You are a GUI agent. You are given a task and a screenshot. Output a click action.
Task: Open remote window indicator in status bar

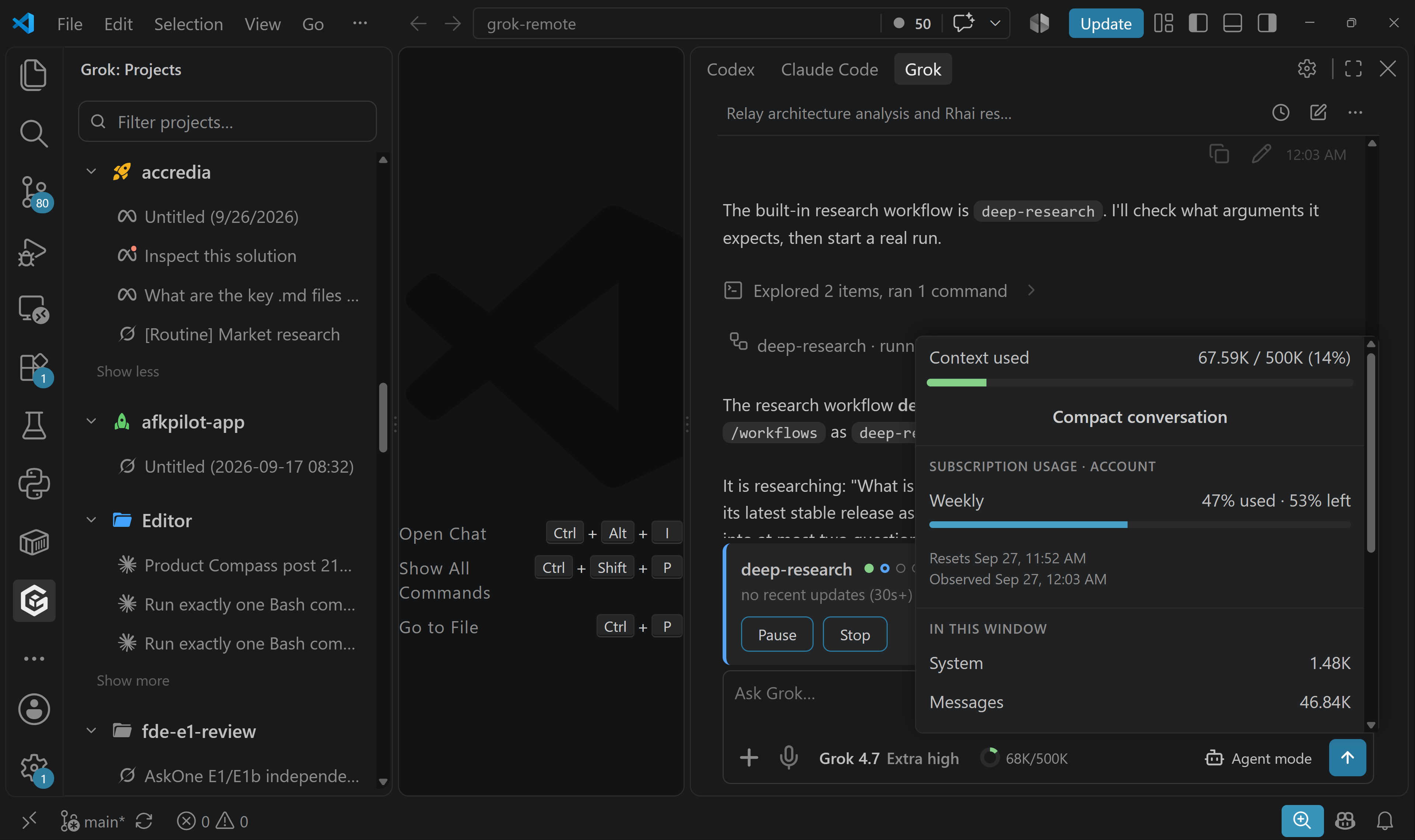click(29, 821)
